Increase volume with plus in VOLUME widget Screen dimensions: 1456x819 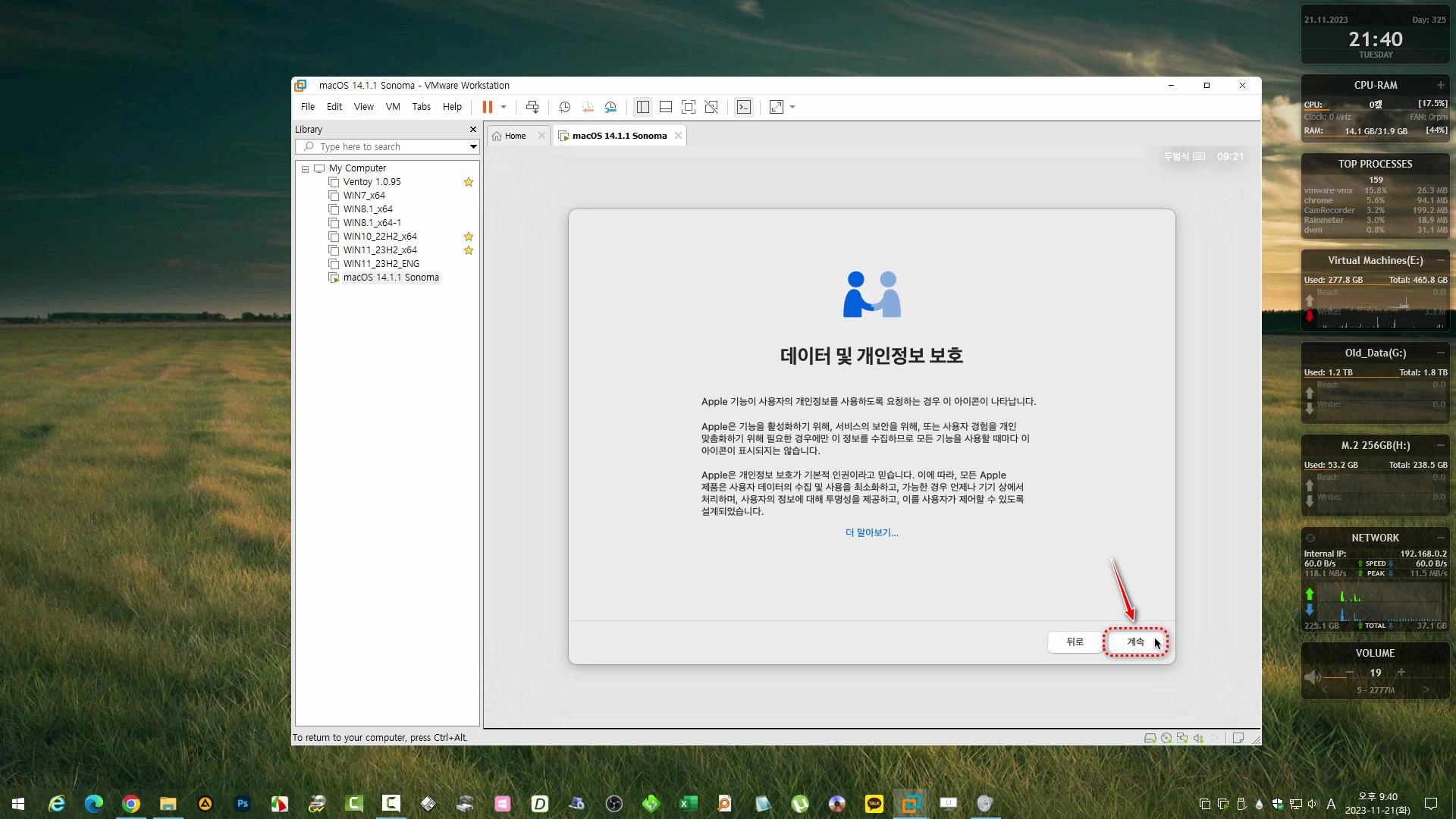pyautogui.click(x=1401, y=672)
